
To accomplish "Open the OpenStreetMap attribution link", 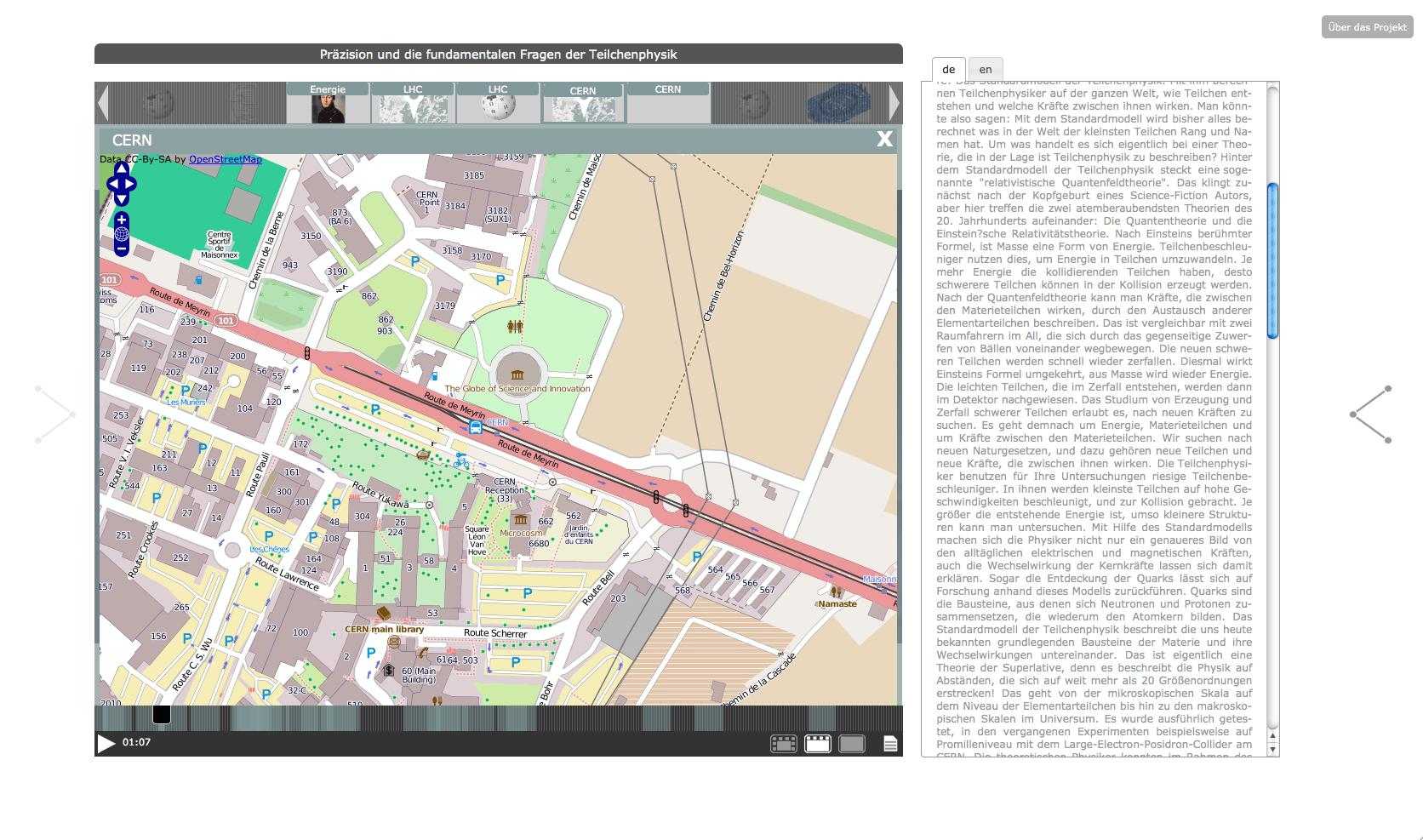I will click(x=225, y=159).
